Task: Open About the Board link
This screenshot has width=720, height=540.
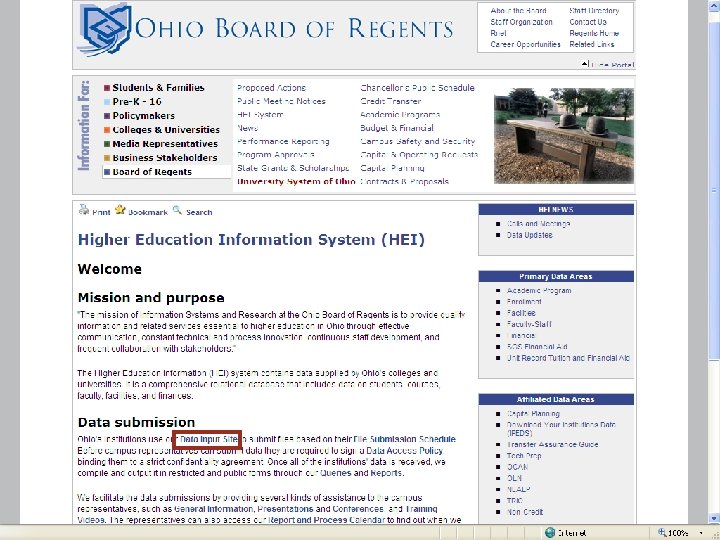Action: pyautogui.click(x=518, y=11)
